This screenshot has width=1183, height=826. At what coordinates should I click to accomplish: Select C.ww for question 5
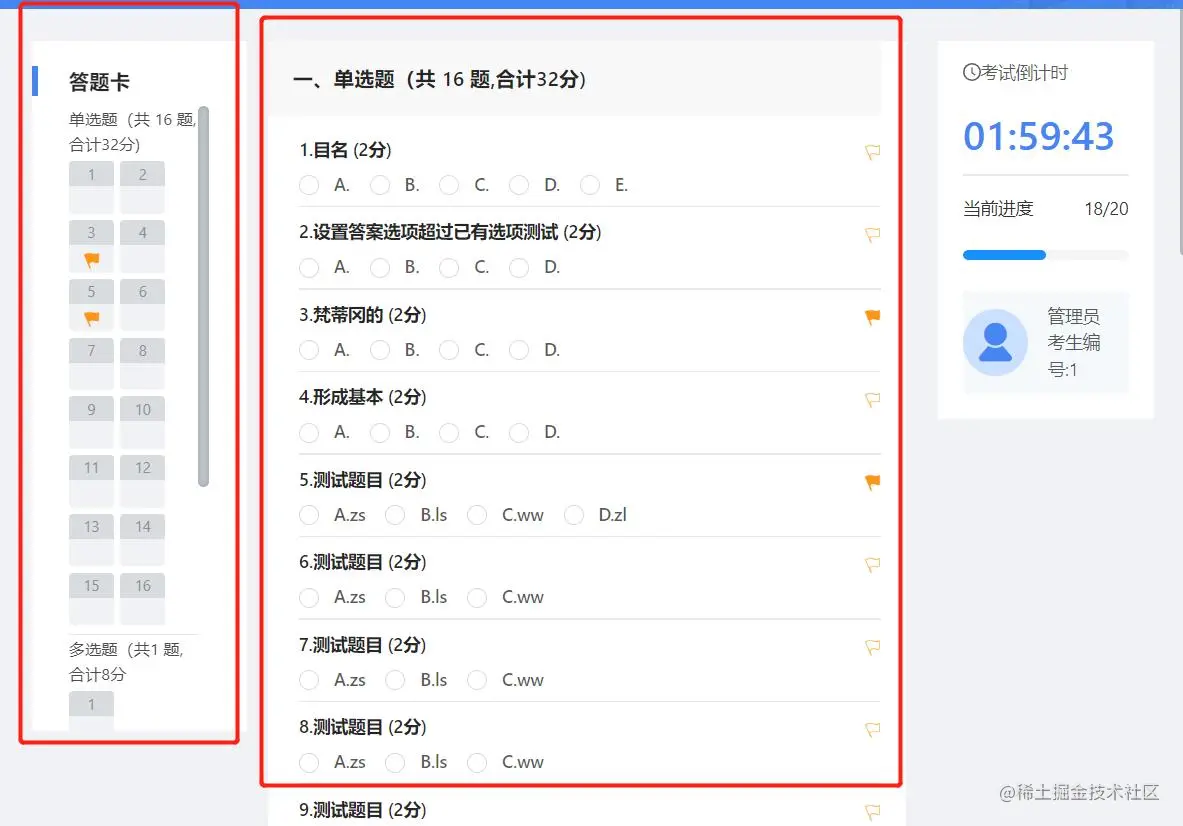(x=477, y=514)
